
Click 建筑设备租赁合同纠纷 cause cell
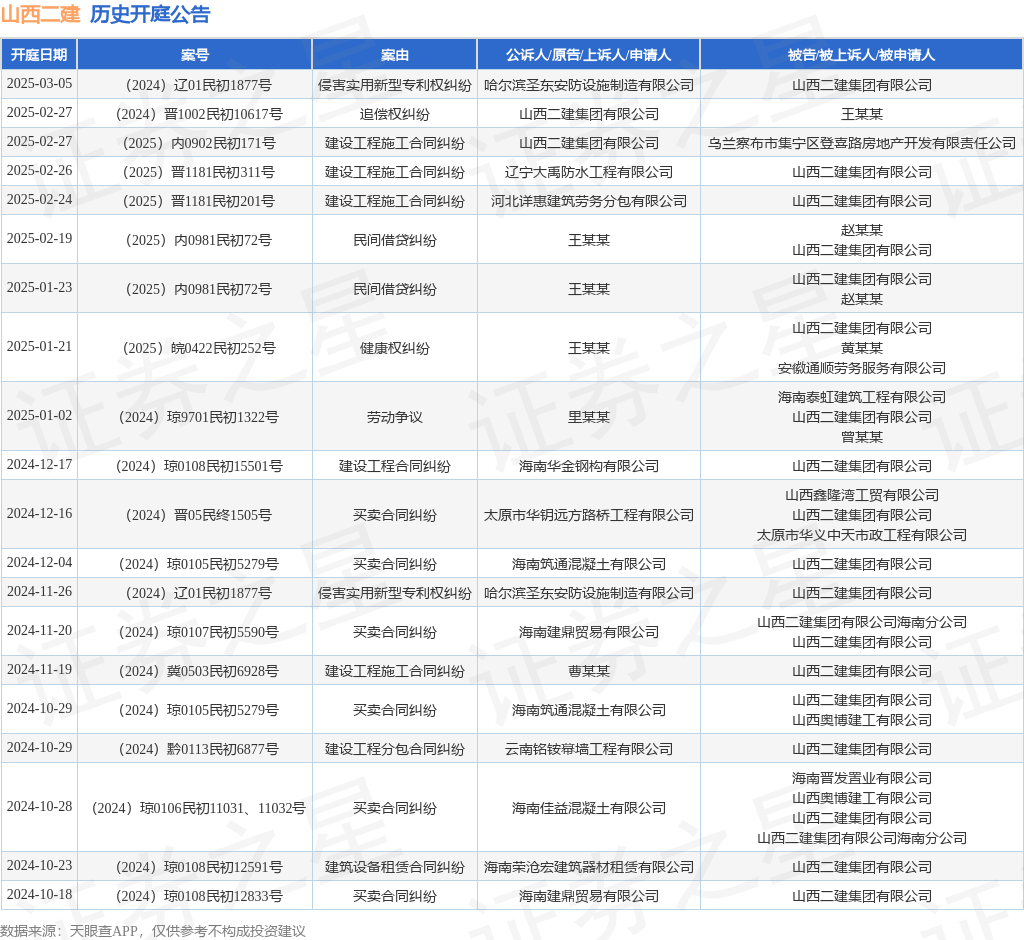(x=395, y=867)
